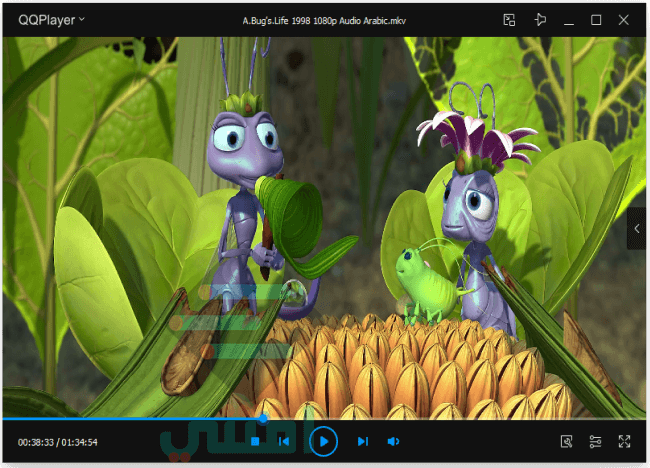Skip to the next video
Image resolution: width=650 pixels, height=468 pixels.
tap(363, 441)
